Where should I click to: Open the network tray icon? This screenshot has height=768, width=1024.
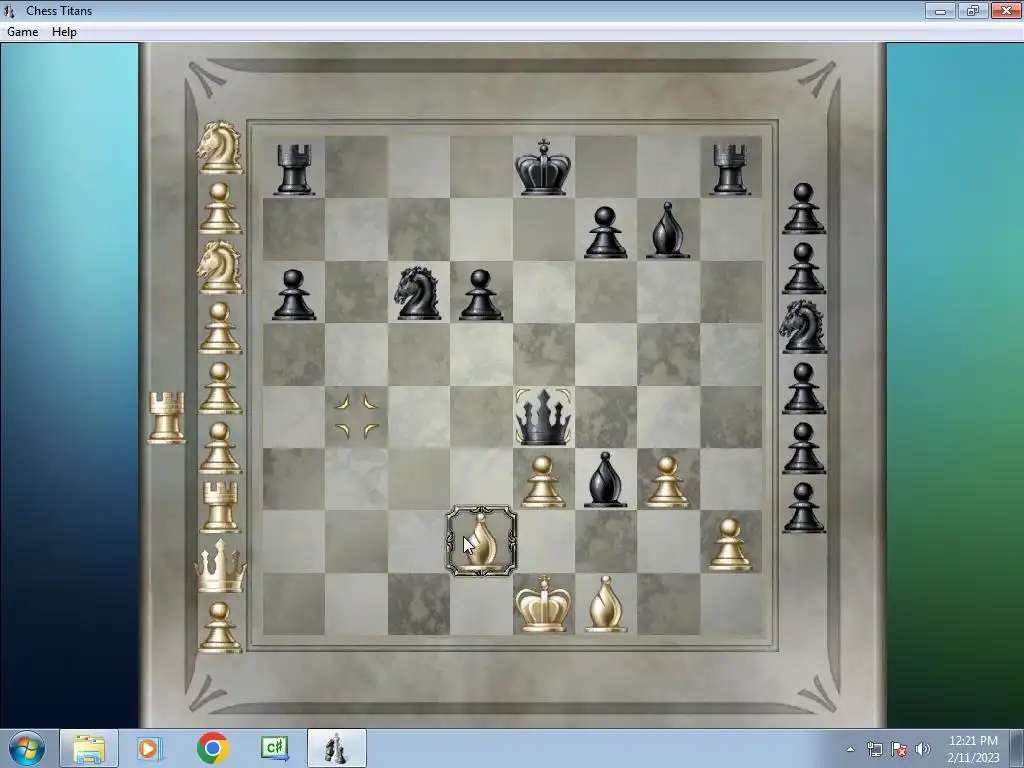[874, 749]
